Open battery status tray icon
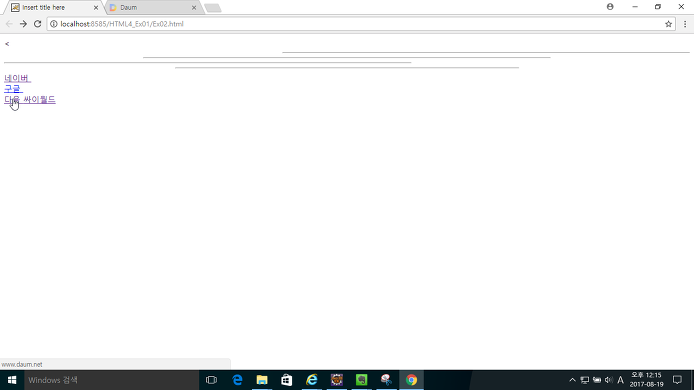 click(597, 380)
